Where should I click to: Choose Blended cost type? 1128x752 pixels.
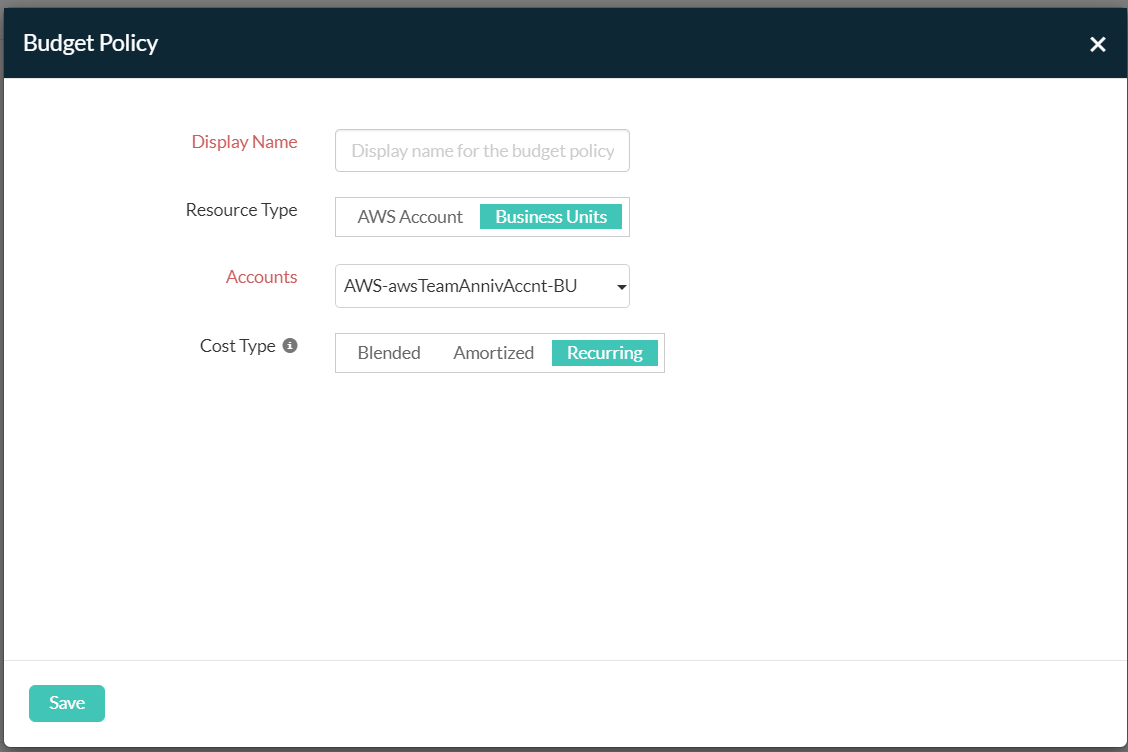pyautogui.click(x=389, y=353)
